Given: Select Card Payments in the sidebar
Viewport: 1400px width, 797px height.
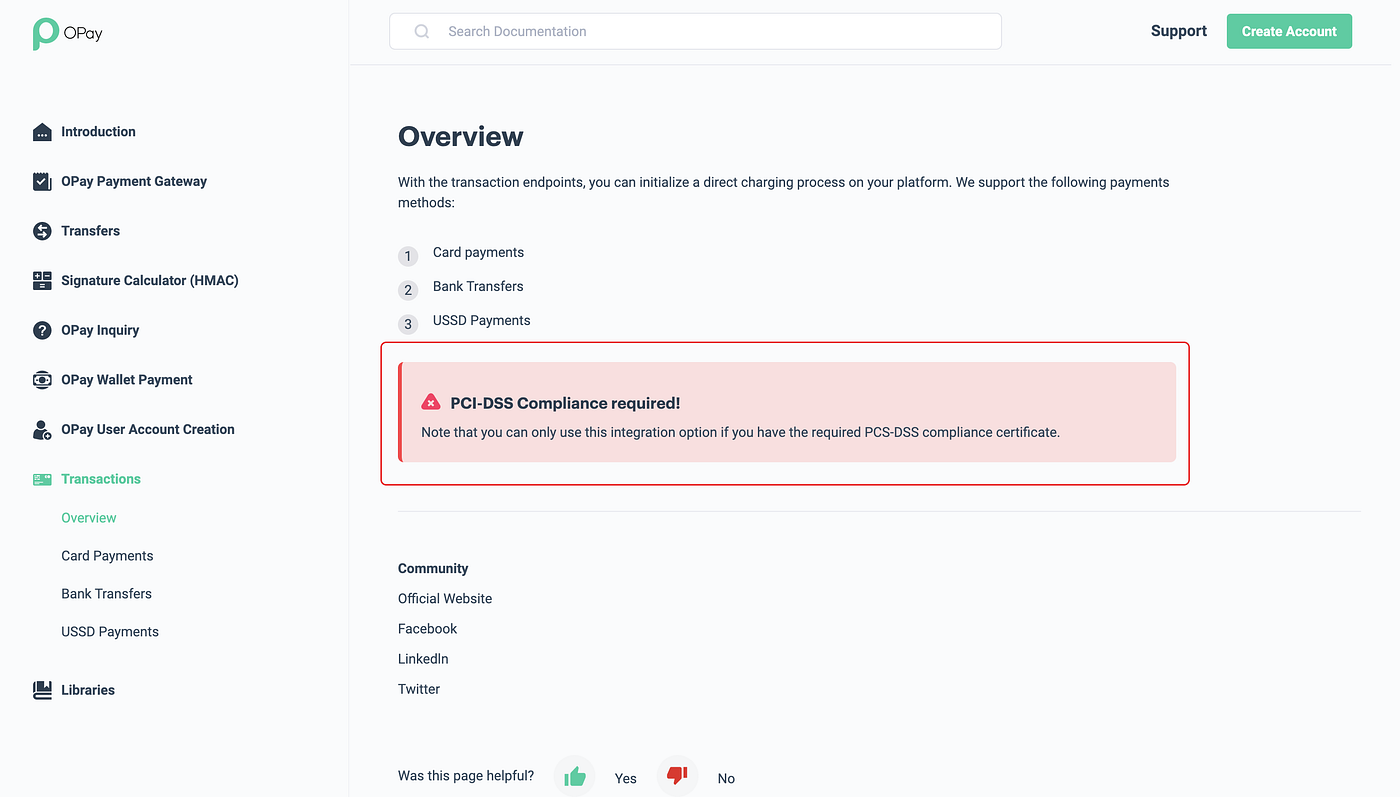Looking at the screenshot, I should 107,556.
